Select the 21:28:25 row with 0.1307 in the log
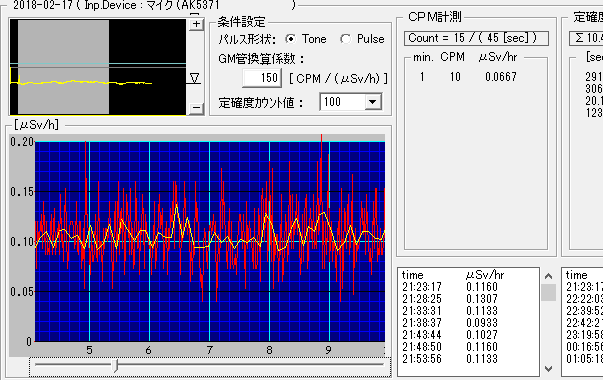The image size is (603, 380). pyautogui.click(x=450, y=299)
